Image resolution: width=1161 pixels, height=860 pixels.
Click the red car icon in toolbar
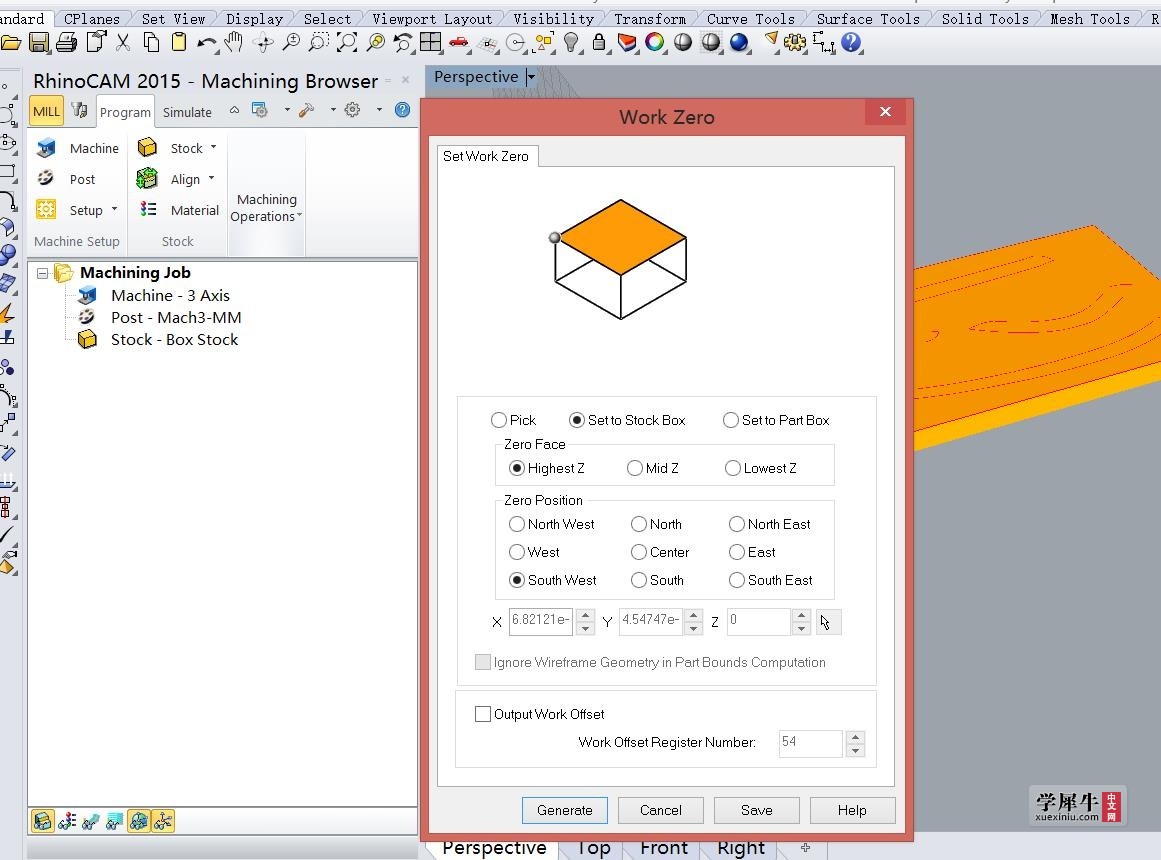tap(458, 42)
